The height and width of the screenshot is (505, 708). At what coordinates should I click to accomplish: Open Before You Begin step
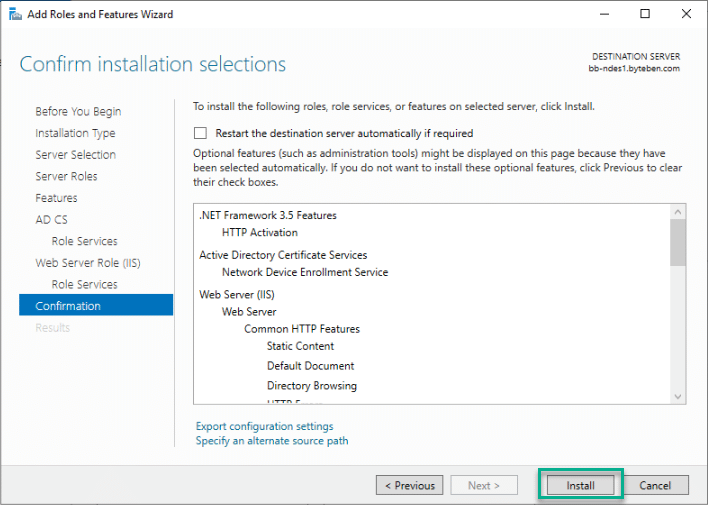tap(78, 112)
